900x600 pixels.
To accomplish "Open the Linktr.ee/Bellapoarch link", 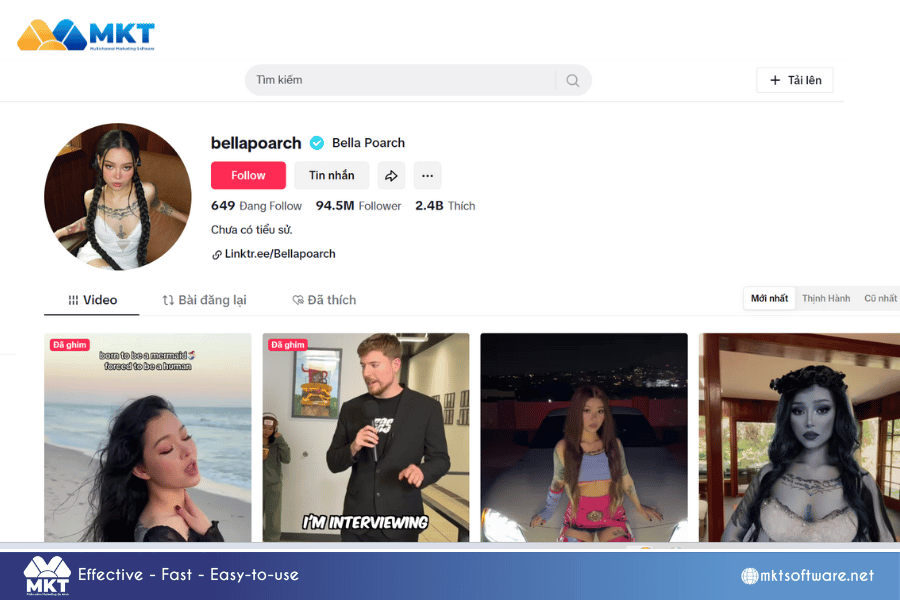I will [x=280, y=254].
